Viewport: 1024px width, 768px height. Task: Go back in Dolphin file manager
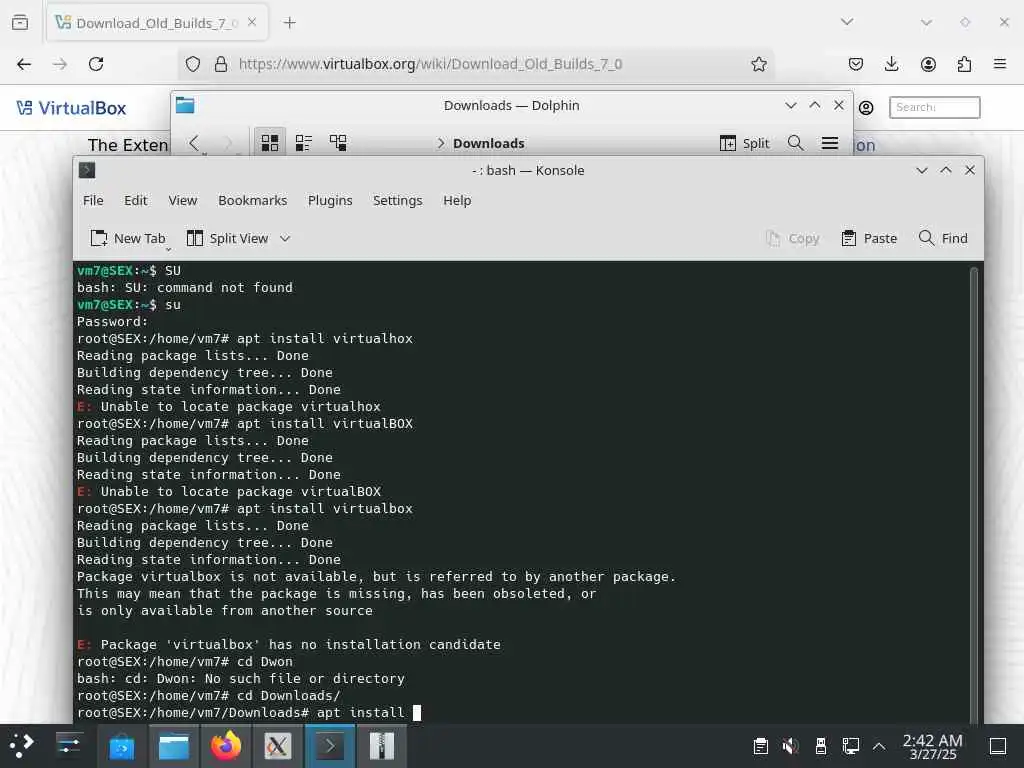[194, 143]
